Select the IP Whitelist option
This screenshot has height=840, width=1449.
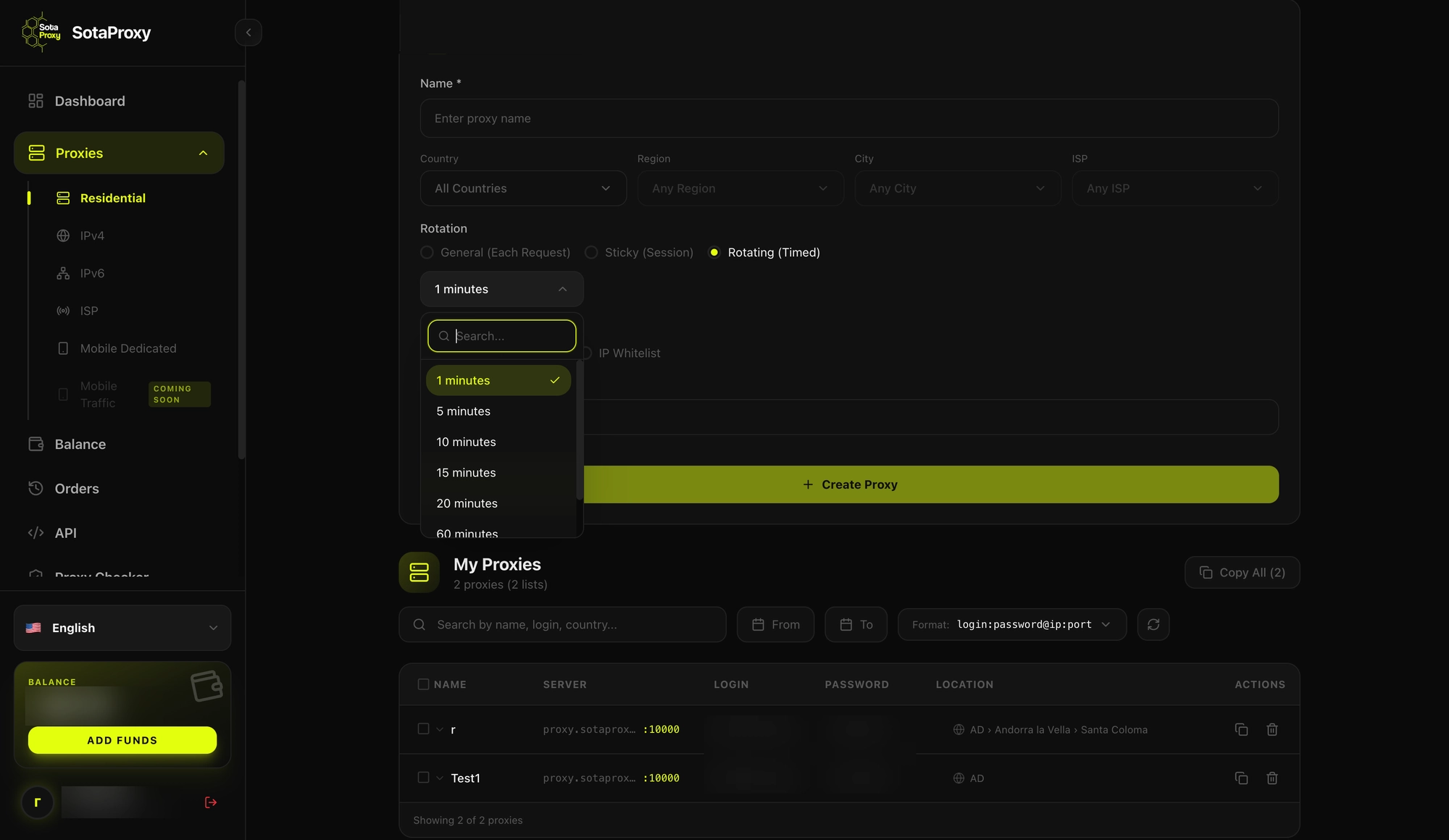[623, 353]
